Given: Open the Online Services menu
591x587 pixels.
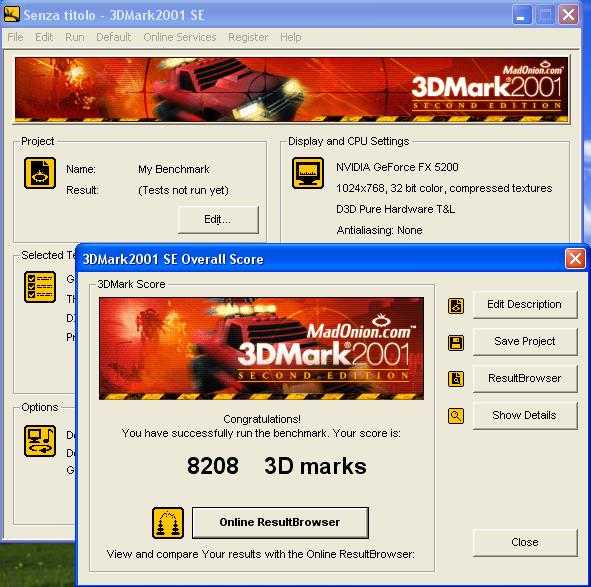Looking at the screenshot, I should (180, 37).
